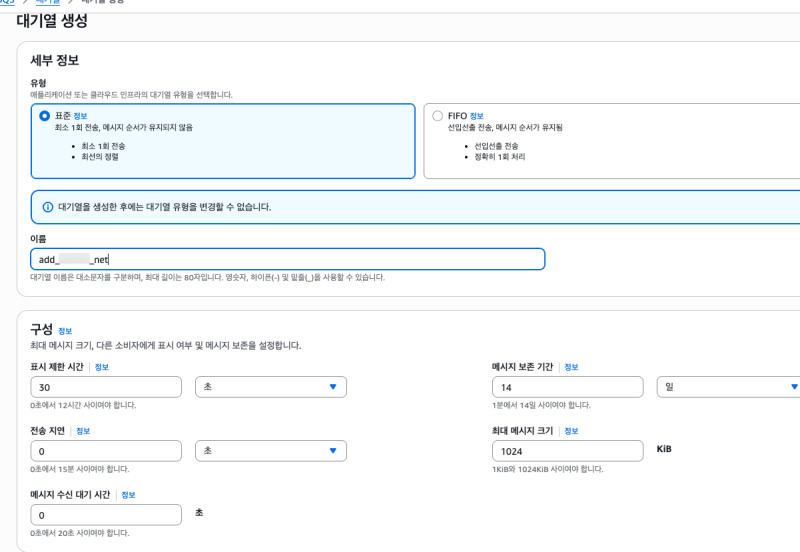
Task: Click the 메시지 수신 대기 시간 value field
Action: [x=106, y=515]
